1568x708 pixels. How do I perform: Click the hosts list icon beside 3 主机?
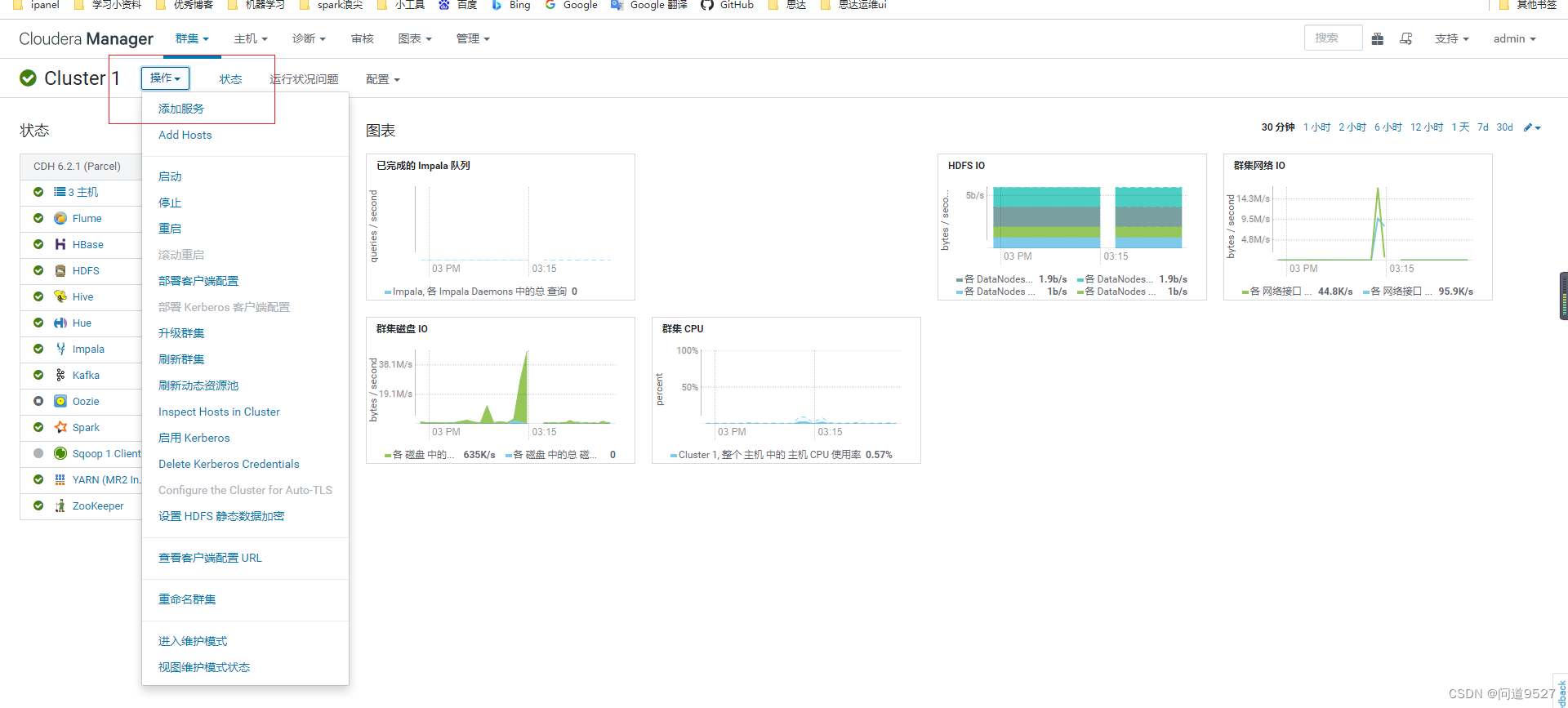[60, 192]
